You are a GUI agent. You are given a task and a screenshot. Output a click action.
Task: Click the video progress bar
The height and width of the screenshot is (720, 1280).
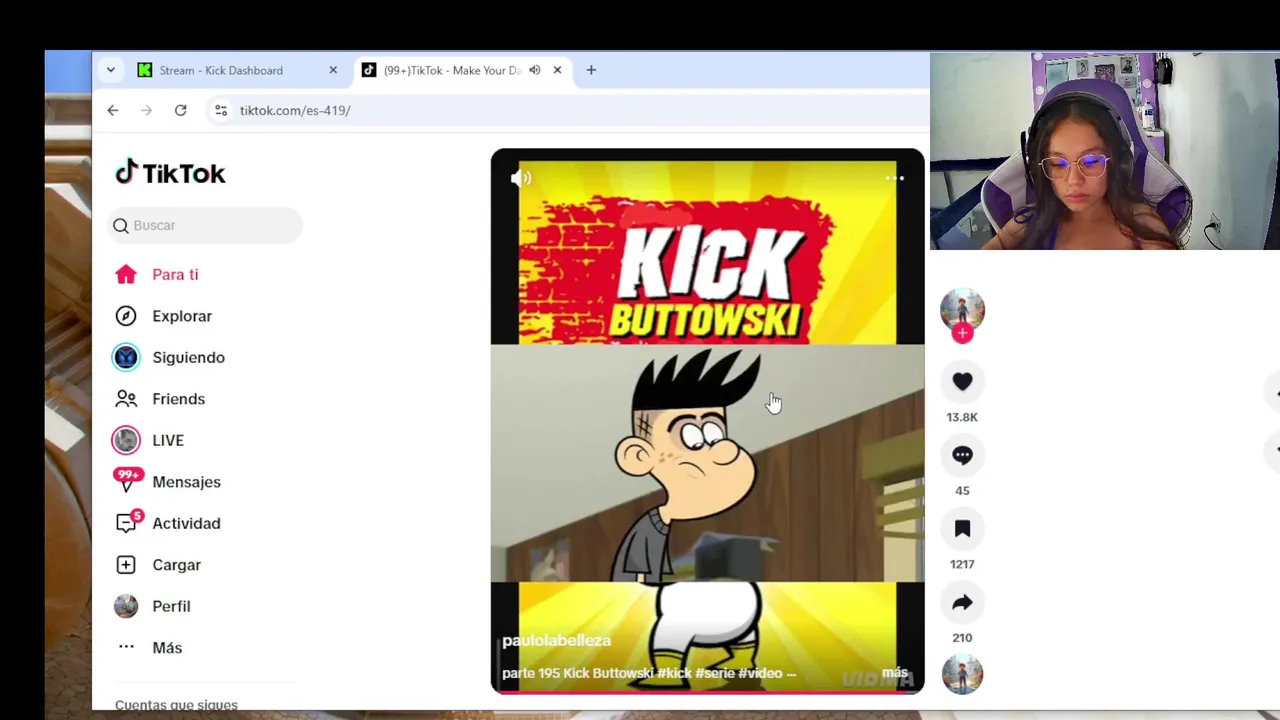[707, 691]
